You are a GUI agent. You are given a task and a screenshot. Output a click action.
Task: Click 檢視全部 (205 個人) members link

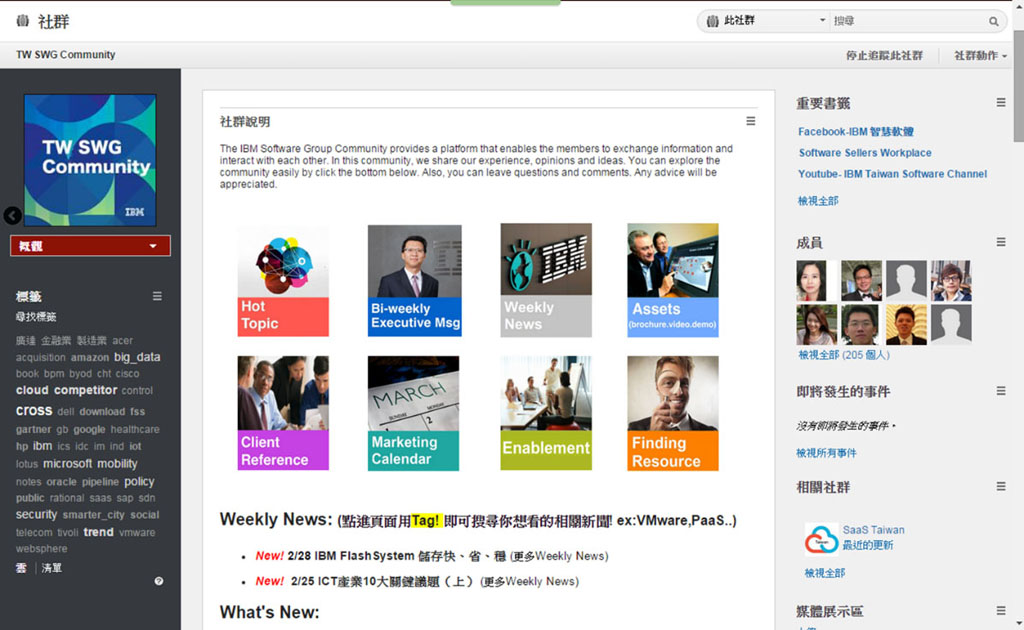(x=844, y=355)
